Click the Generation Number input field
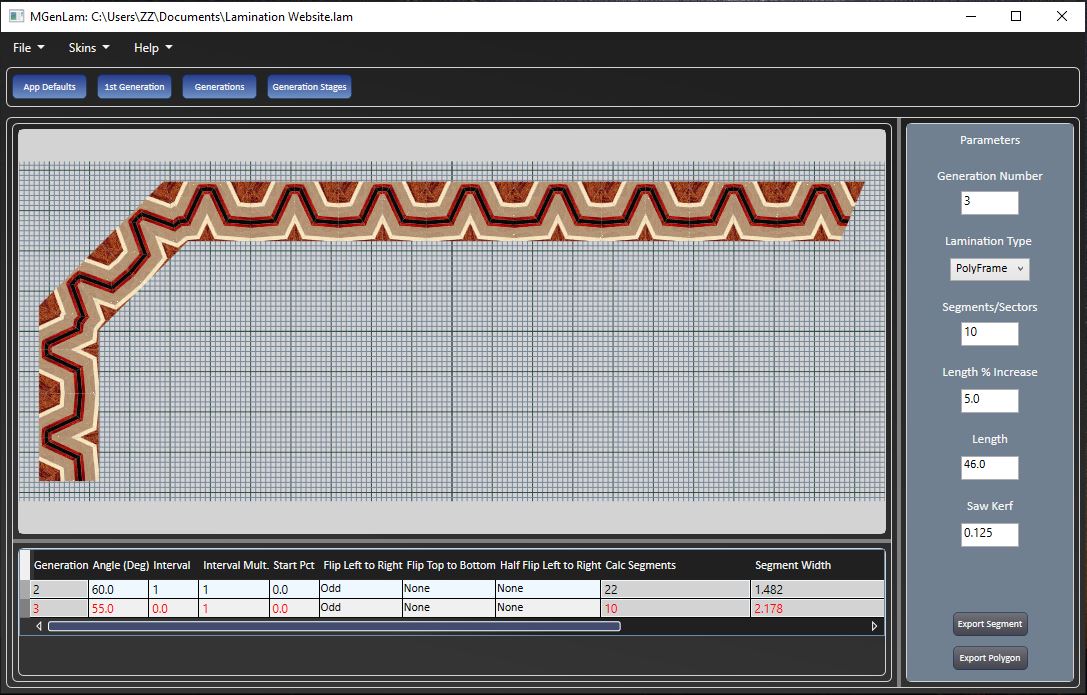 [989, 202]
